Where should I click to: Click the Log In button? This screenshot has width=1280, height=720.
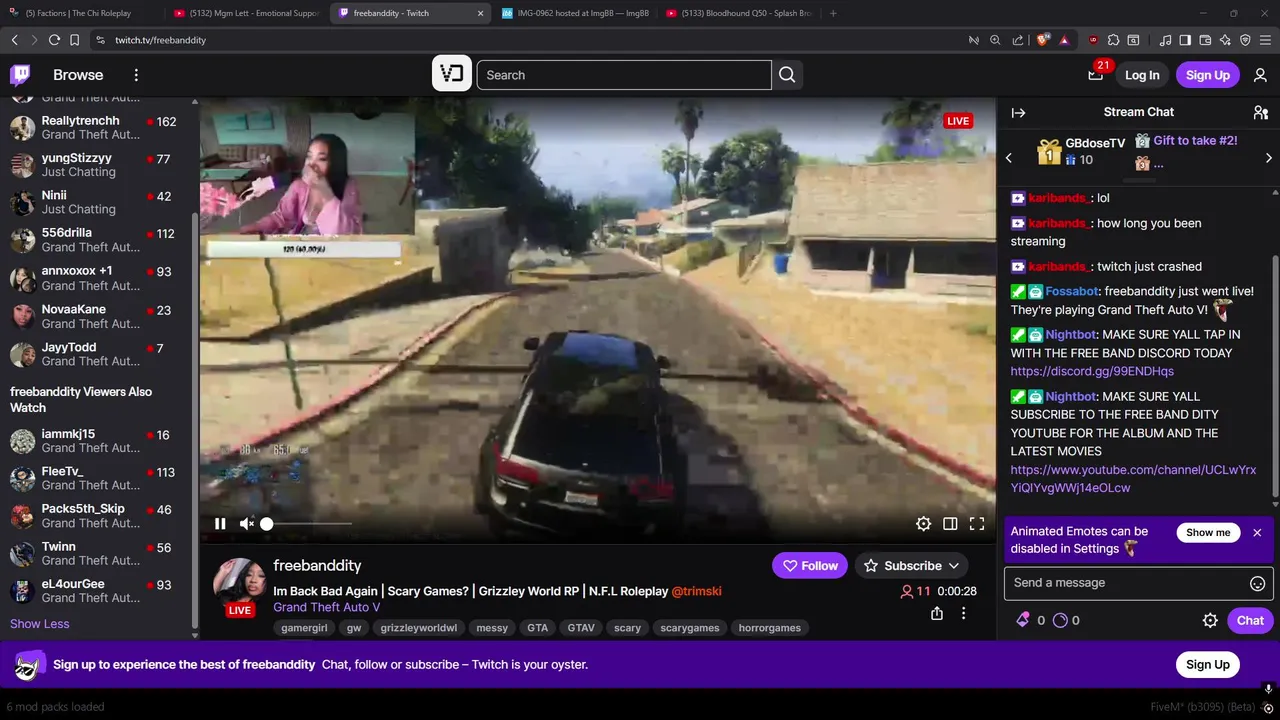1142,75
